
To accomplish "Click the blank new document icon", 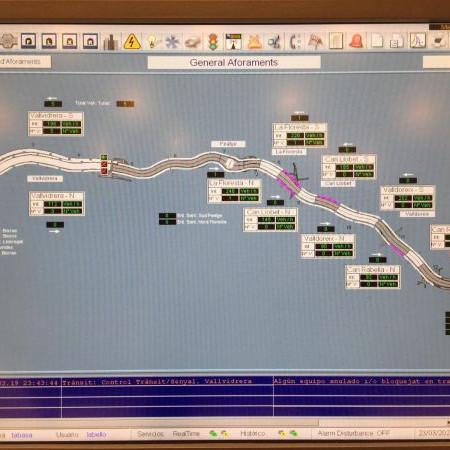I will 377,41.
